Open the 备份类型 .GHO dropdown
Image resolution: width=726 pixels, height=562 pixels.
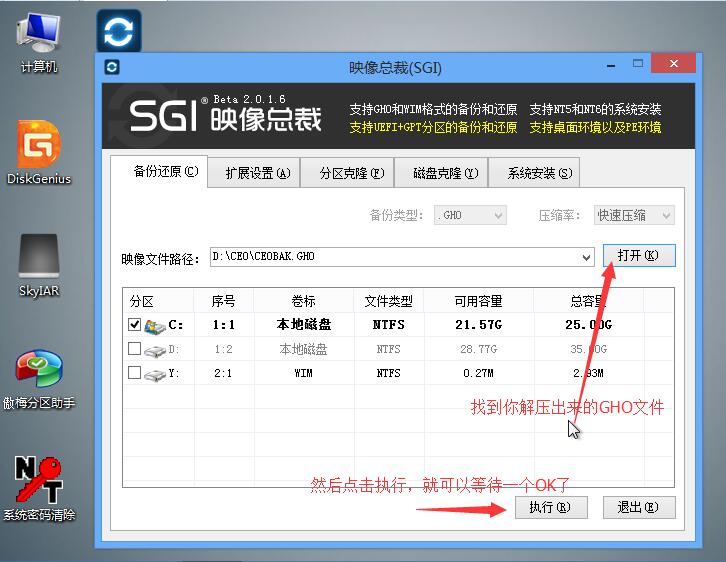(x=470, y=215)
